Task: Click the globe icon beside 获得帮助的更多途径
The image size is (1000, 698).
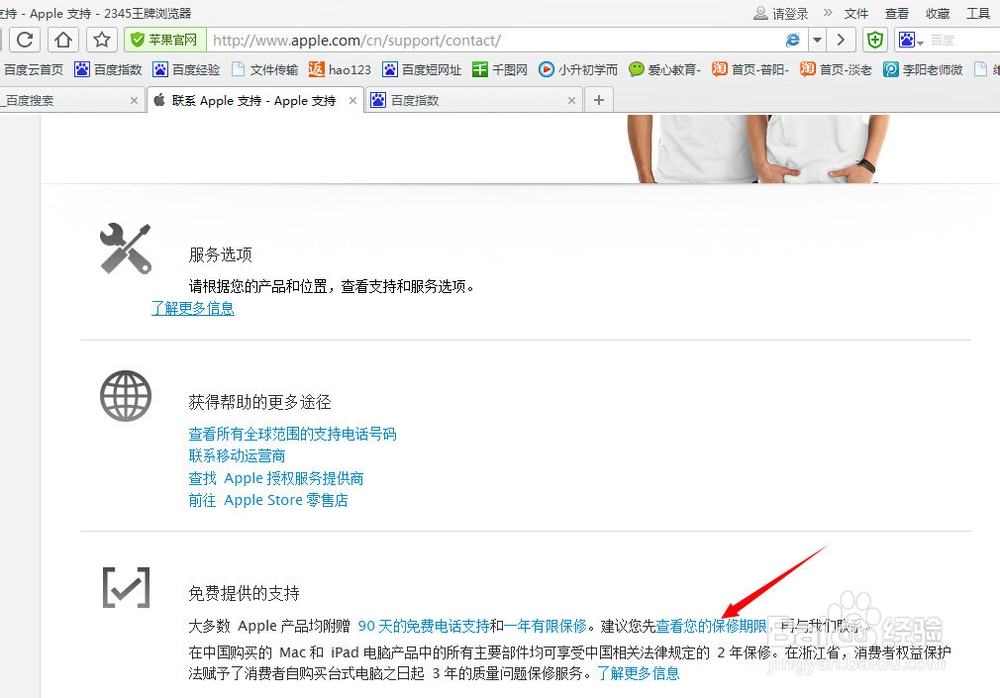Action: 126,396
